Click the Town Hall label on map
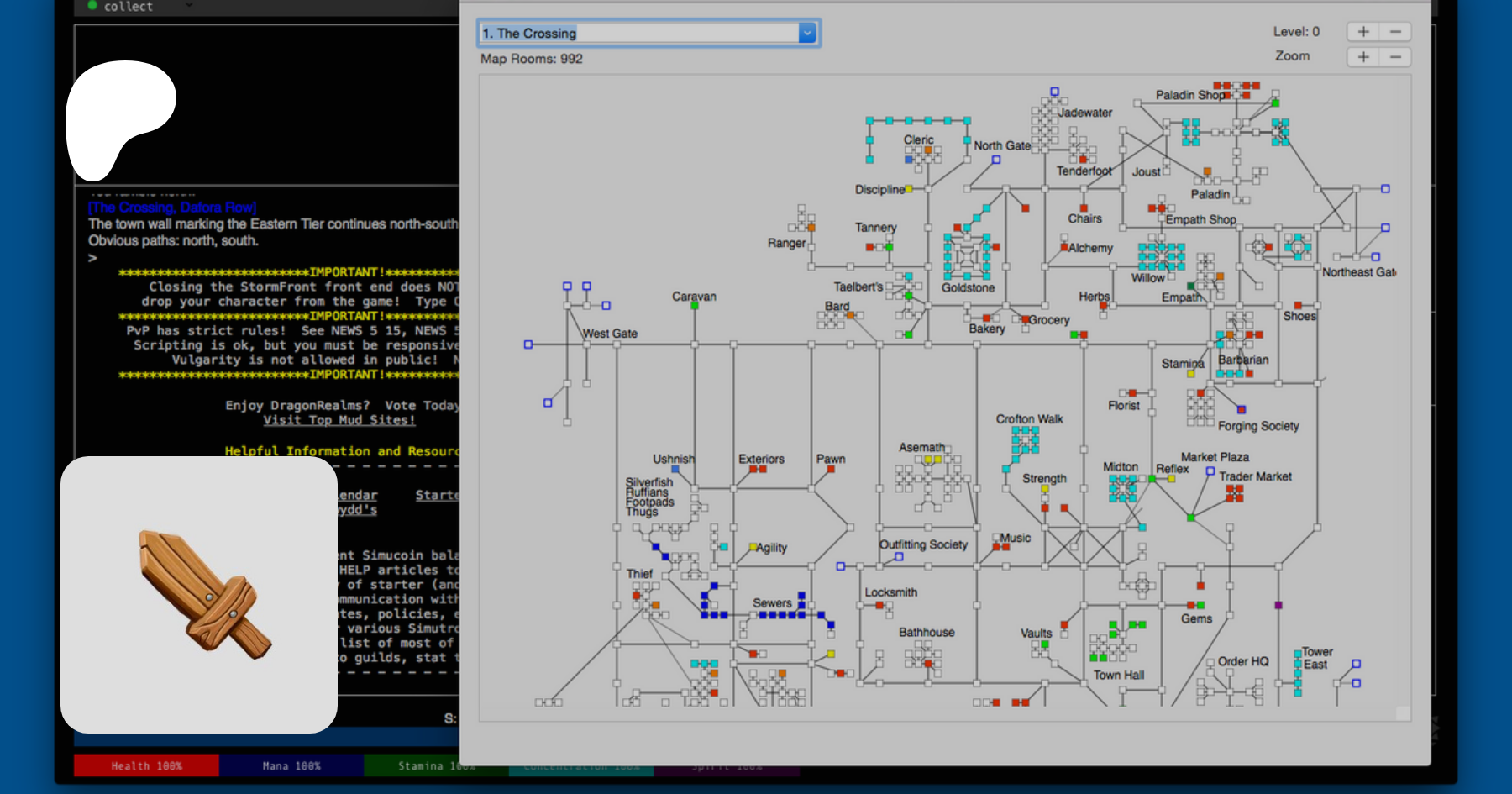Viewport: 1512px width, 794px height. (x=1118, y=676)
